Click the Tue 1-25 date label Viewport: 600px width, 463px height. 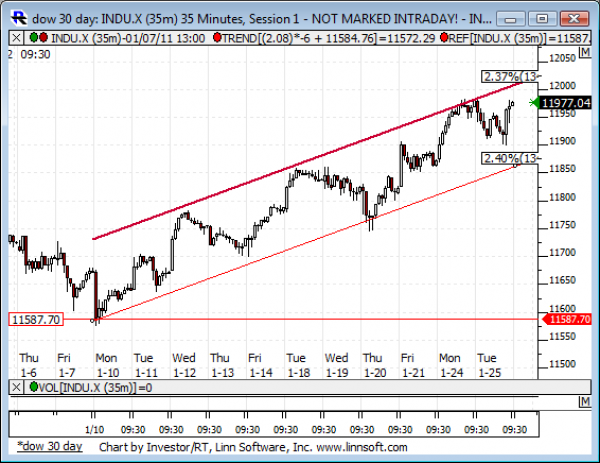pyautogui.click(x=489, y=365)
